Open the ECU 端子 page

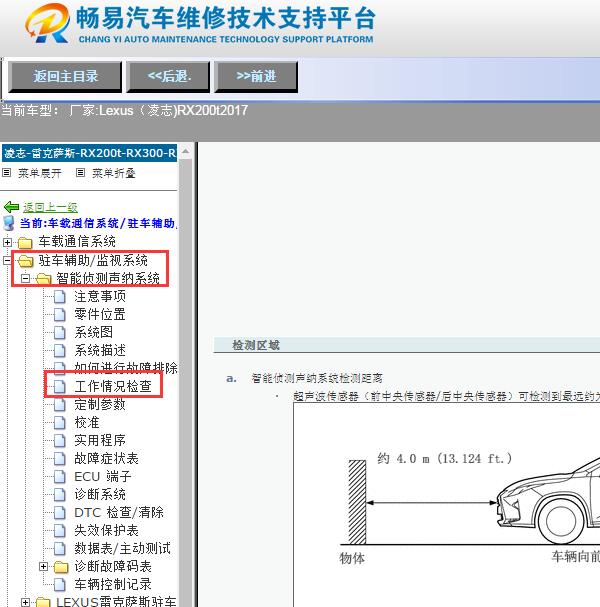[x=103, y=477]
